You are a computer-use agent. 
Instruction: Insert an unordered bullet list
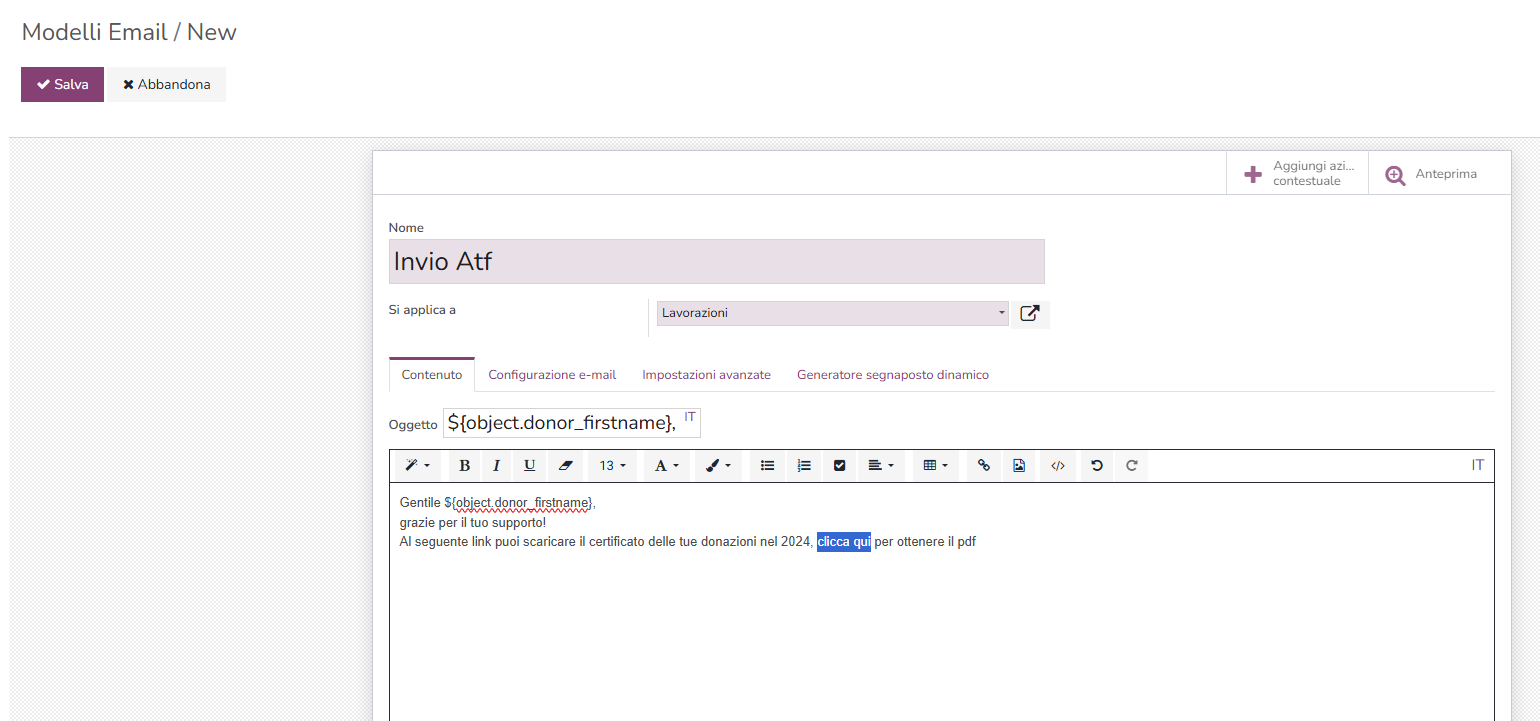click(x=767, y=465)
